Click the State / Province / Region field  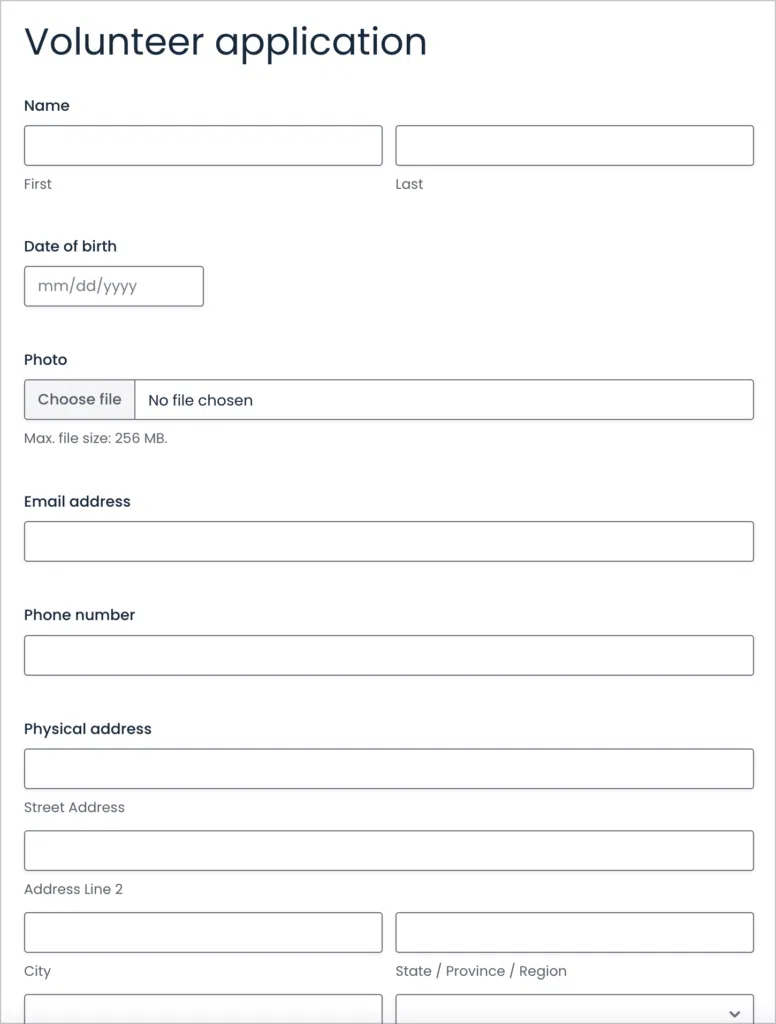coord(574,932)
